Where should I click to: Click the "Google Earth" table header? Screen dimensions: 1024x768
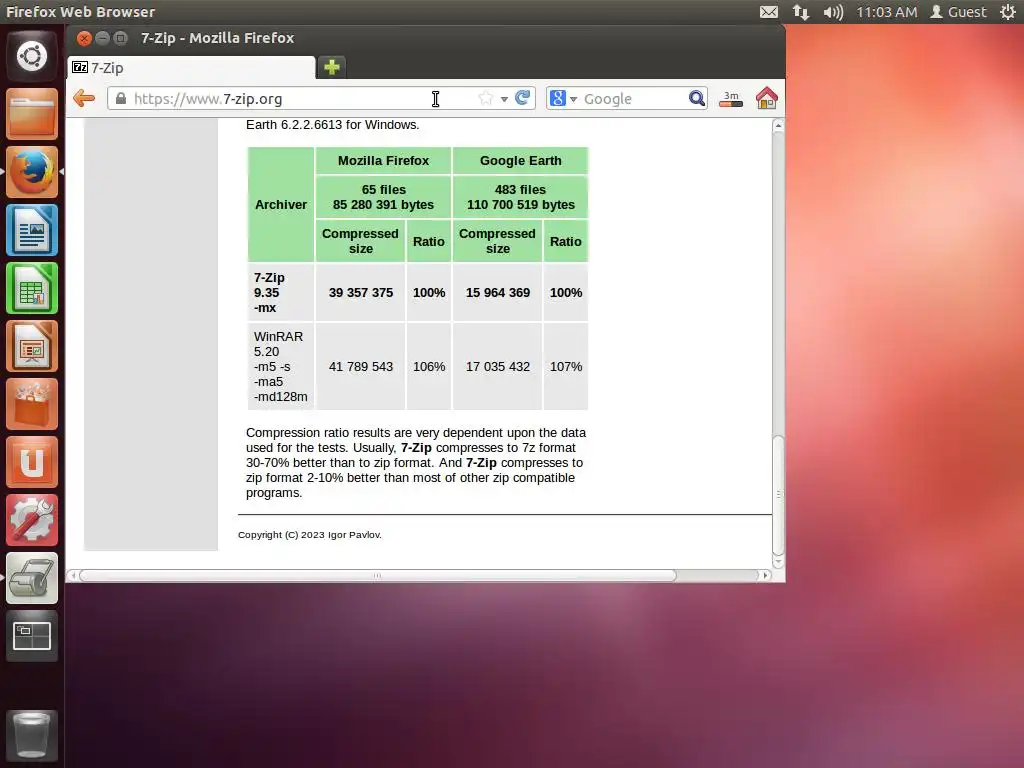pyautogui.click(x=520, y=161)
